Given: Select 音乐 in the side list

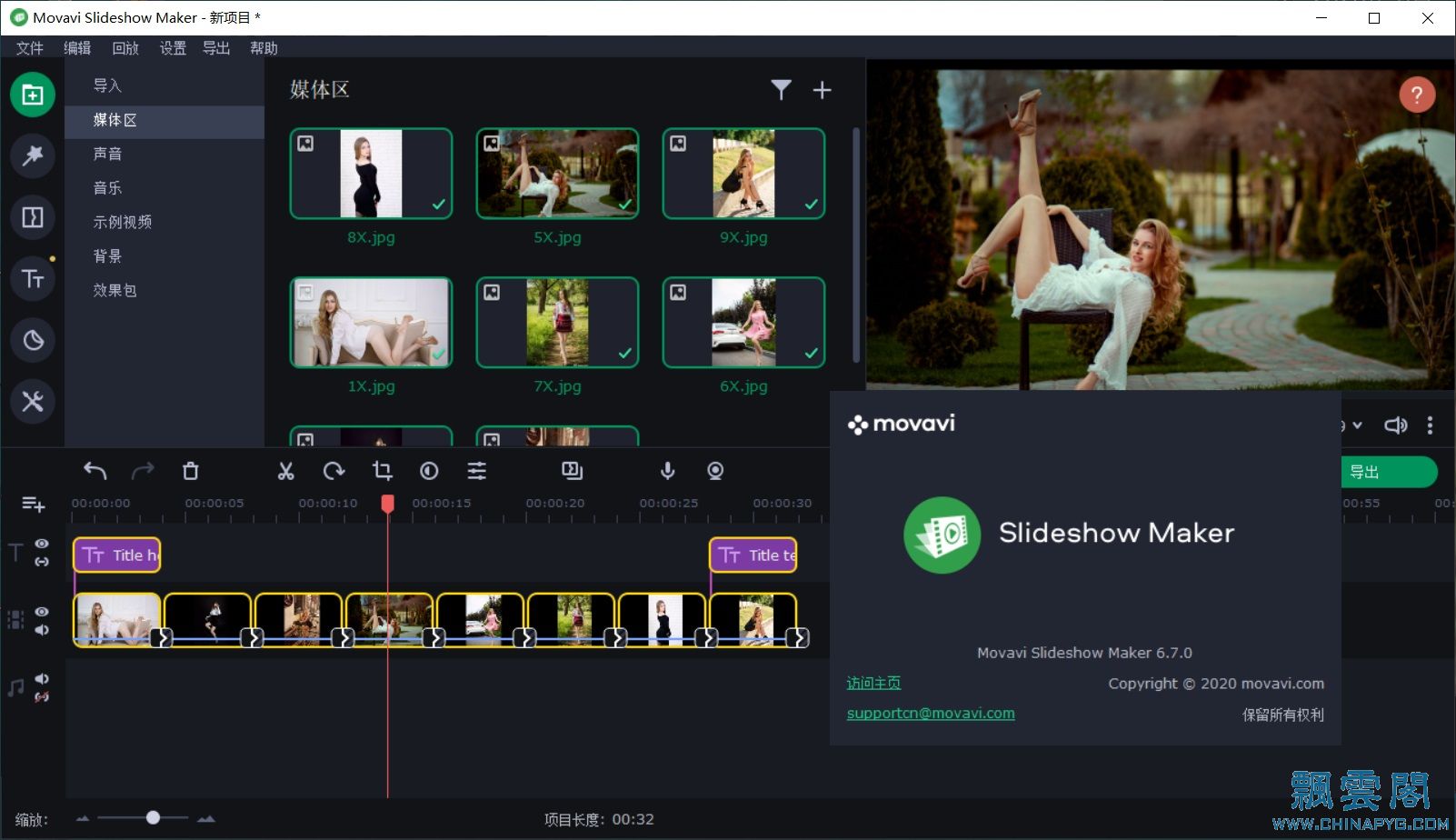Looking at the screenshot, I should [165, 188].
